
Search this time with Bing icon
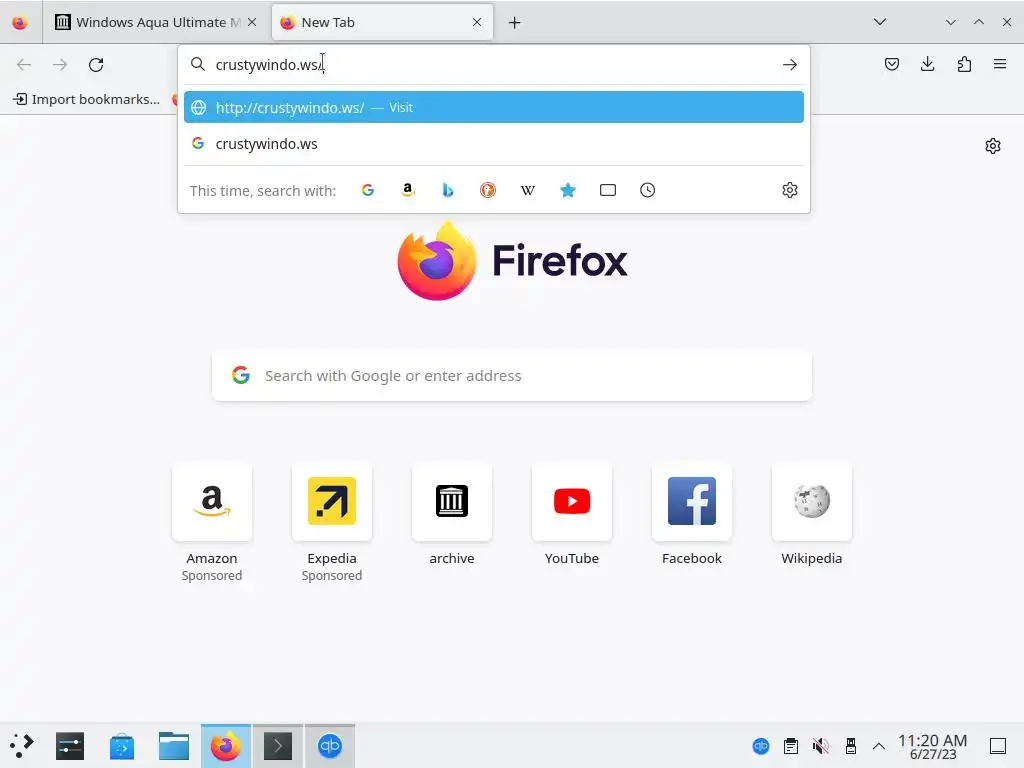point(448,190)
